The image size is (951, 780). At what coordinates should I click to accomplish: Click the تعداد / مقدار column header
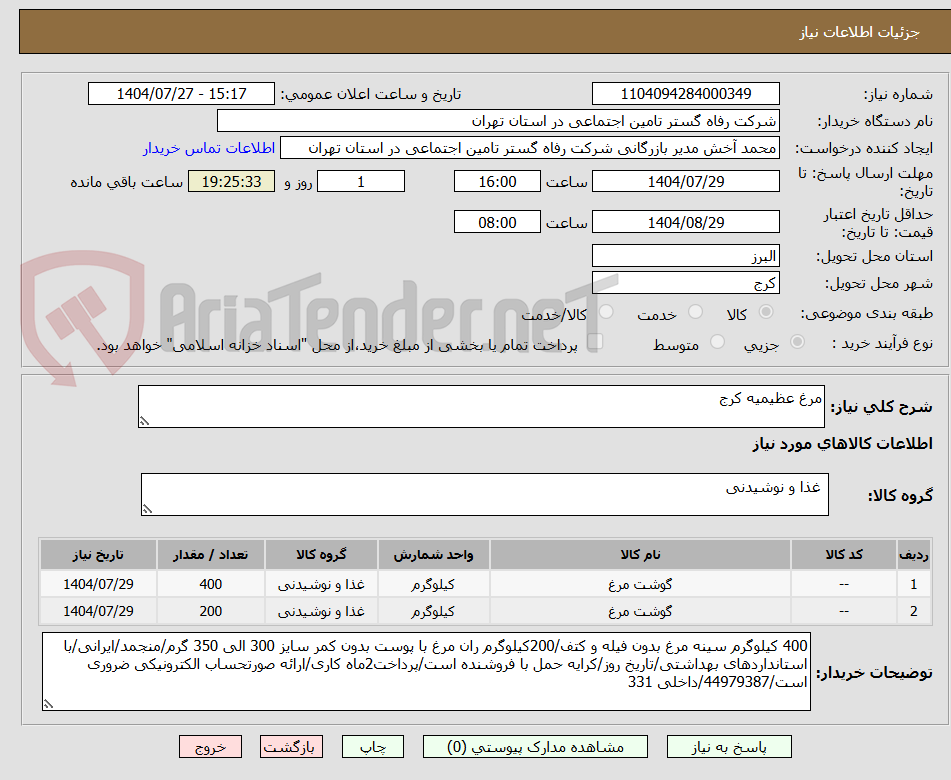click(210, 554)
